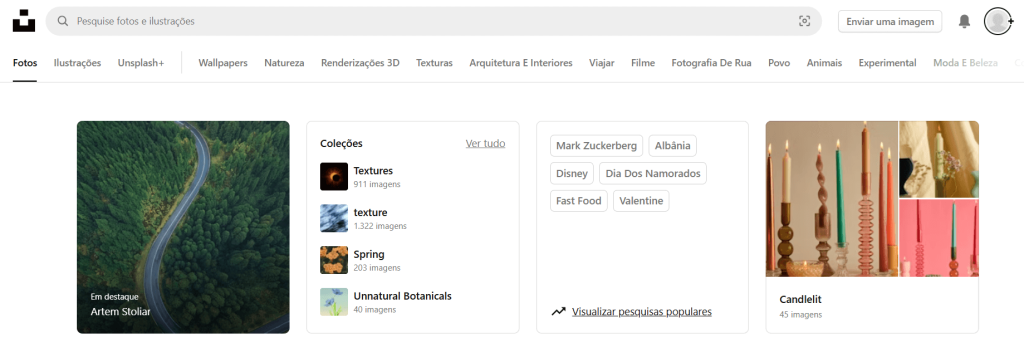Click Dia Dos Namorados tag
1024x362 pixels.
(x=653, y=173)
